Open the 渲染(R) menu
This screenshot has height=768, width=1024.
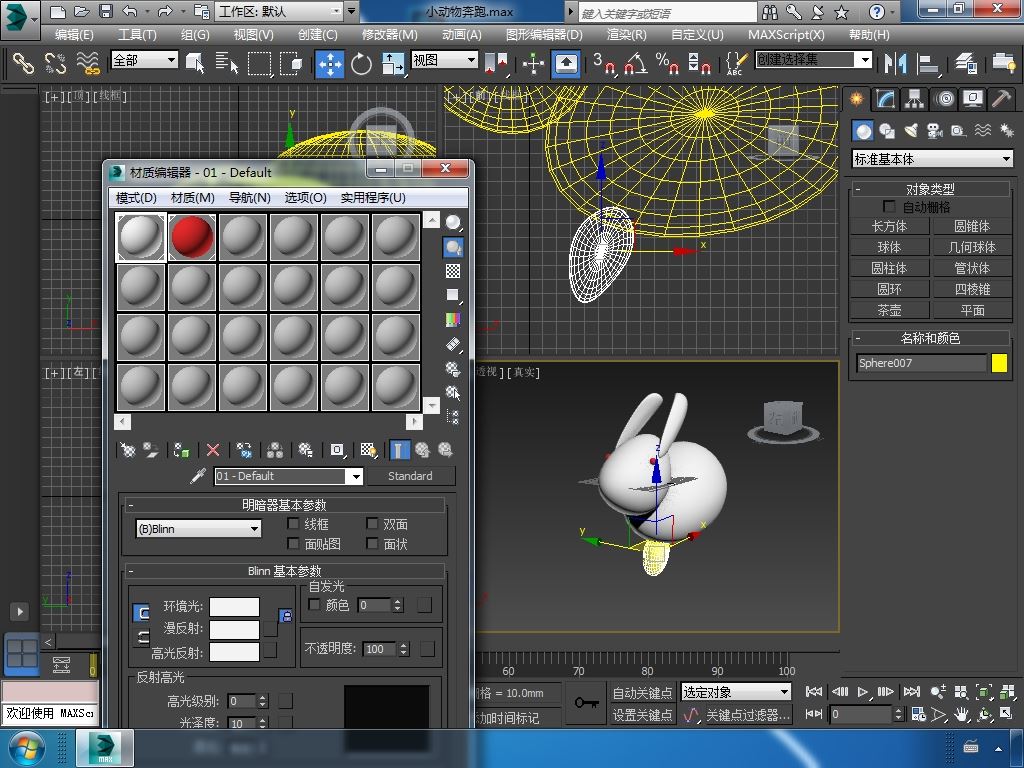point(626,34)
